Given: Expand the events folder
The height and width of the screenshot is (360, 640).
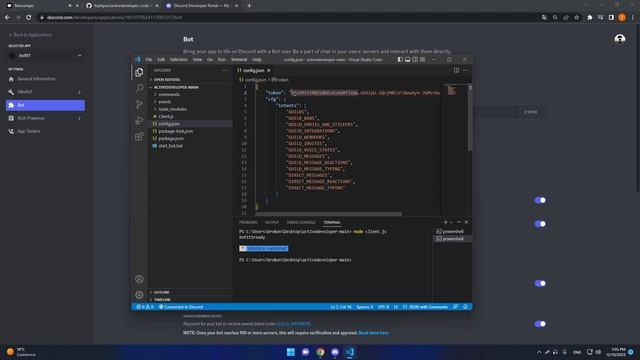Looking at the screenshot, I should pyautogui.click(x=164, y=102).
